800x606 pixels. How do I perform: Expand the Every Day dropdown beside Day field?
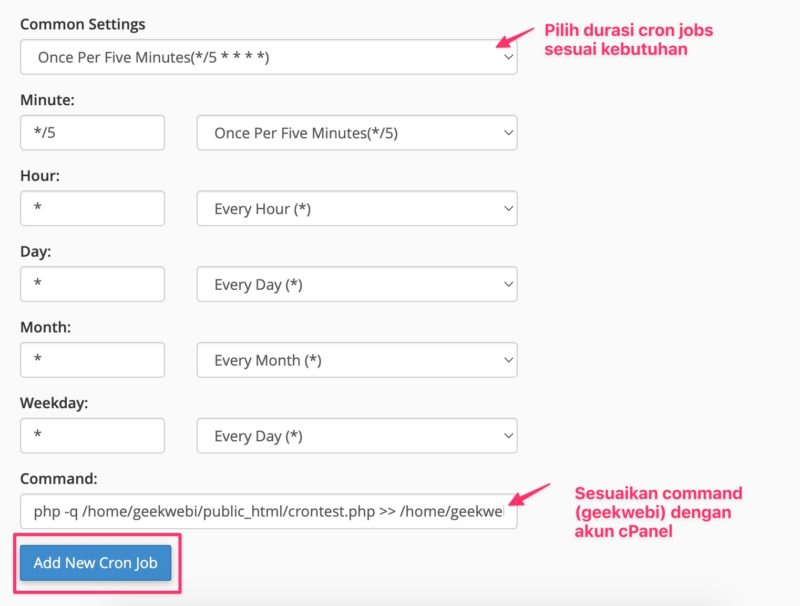coord(357,284)
